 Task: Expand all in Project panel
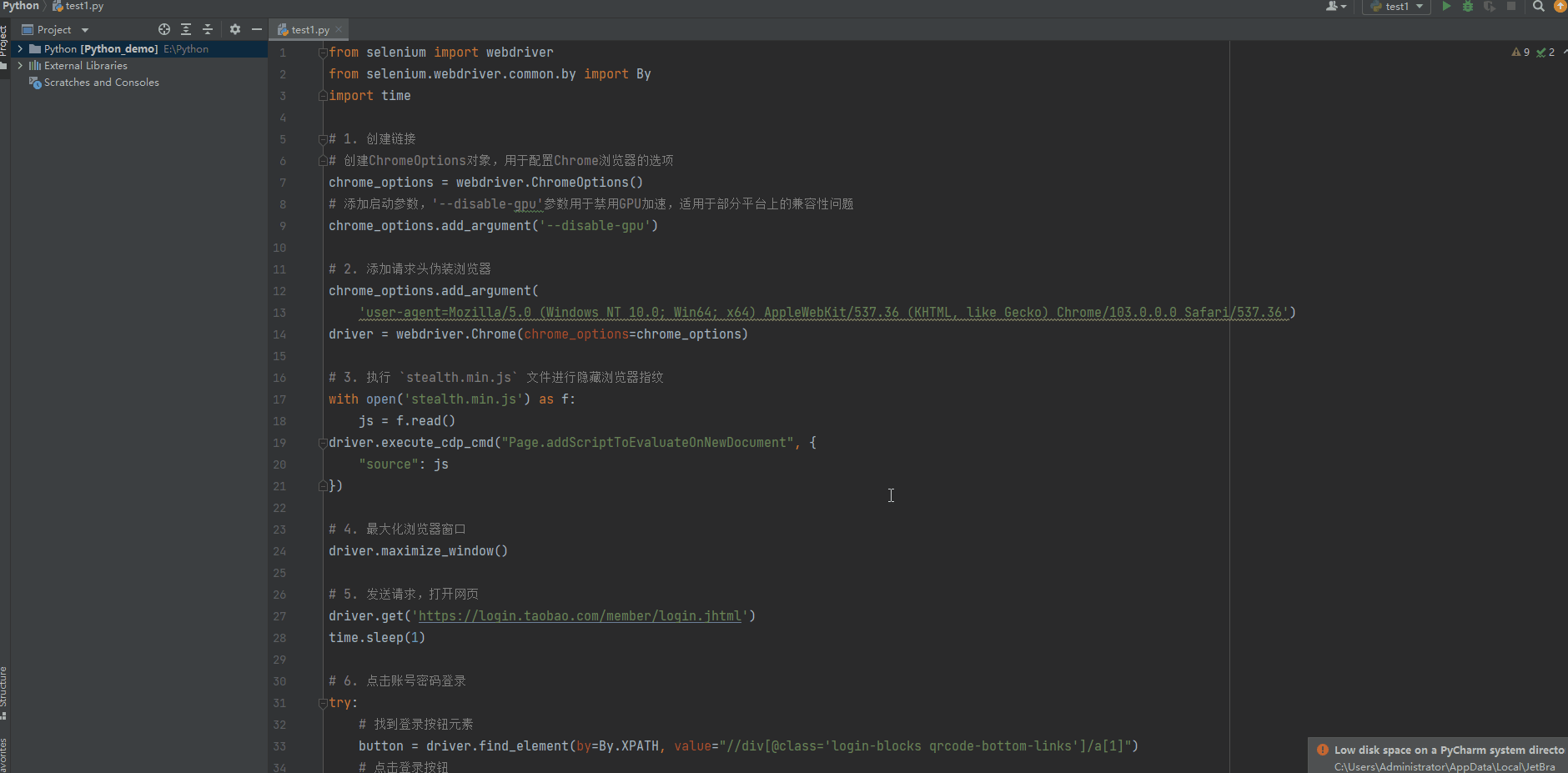tap(186, 29)
